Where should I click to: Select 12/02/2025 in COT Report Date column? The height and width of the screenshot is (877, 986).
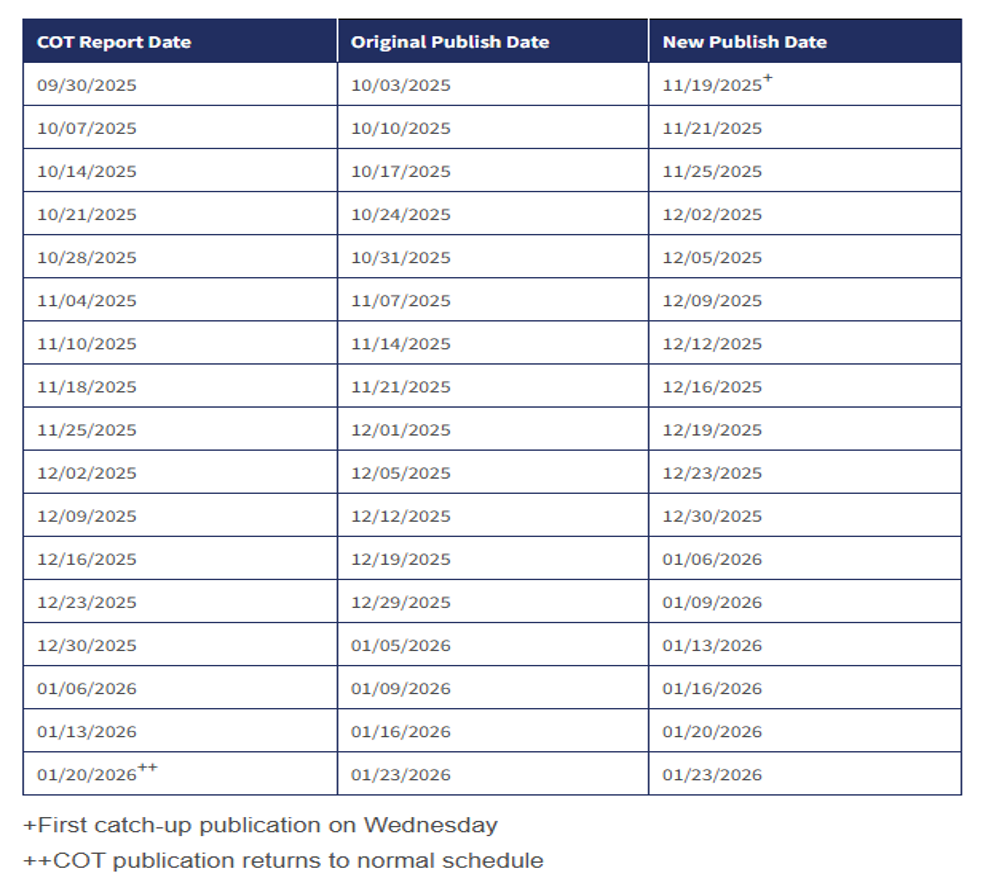(87, 473)
